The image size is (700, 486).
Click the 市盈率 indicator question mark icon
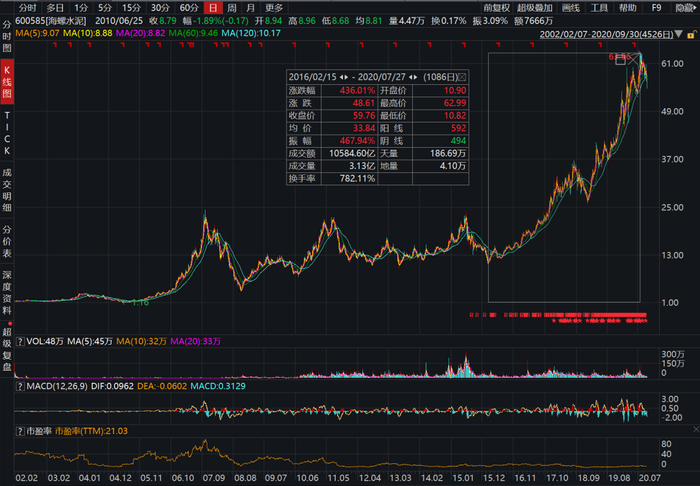(20, 431)
